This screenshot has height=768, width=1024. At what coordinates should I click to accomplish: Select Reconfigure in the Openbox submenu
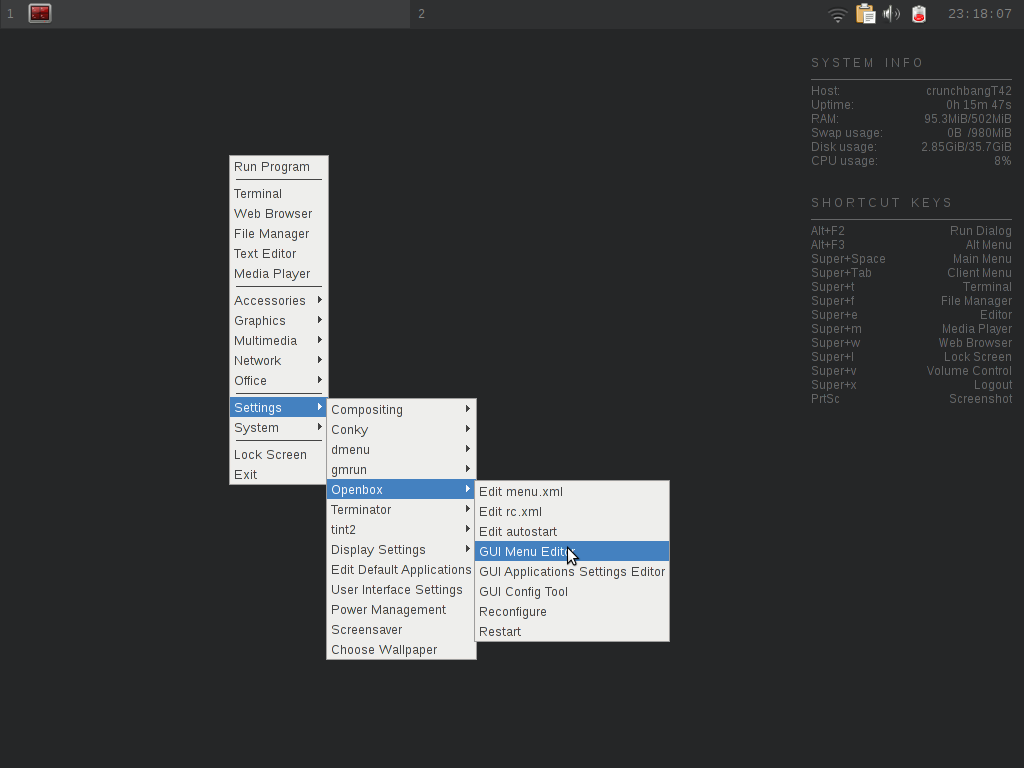click(513, 611)
